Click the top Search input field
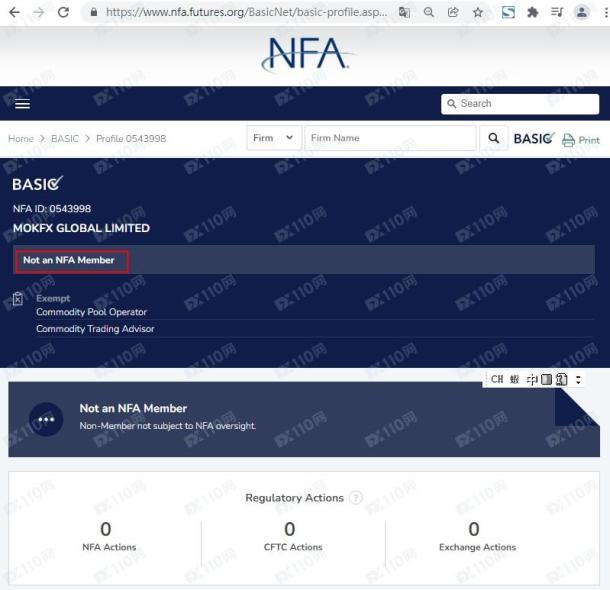The image size is (610, 590). (520, 104)
